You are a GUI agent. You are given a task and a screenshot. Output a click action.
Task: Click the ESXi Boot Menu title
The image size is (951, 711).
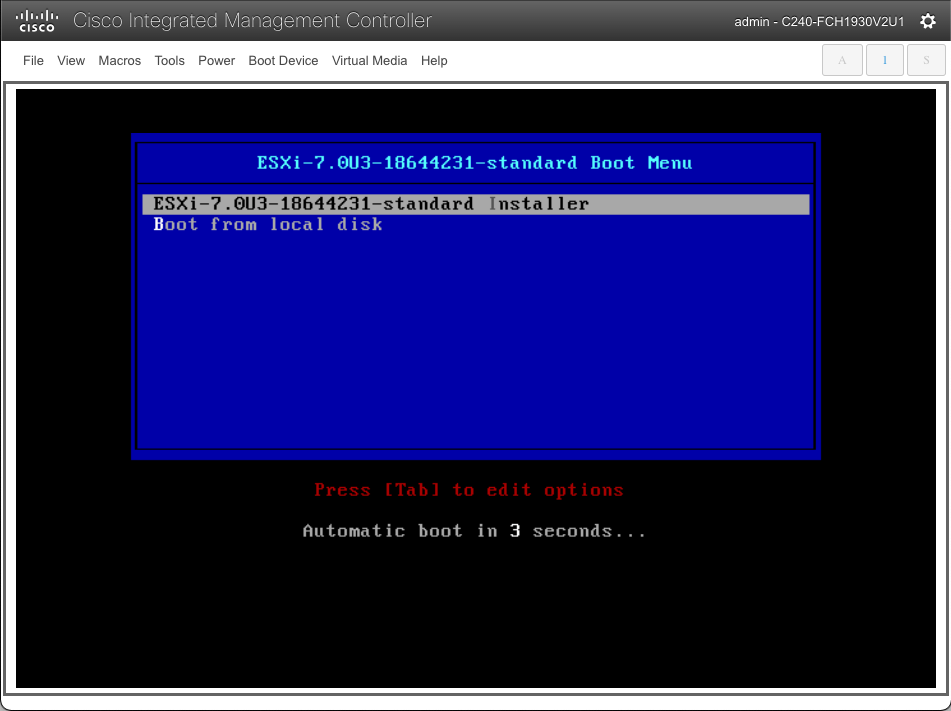click(474, 163)
